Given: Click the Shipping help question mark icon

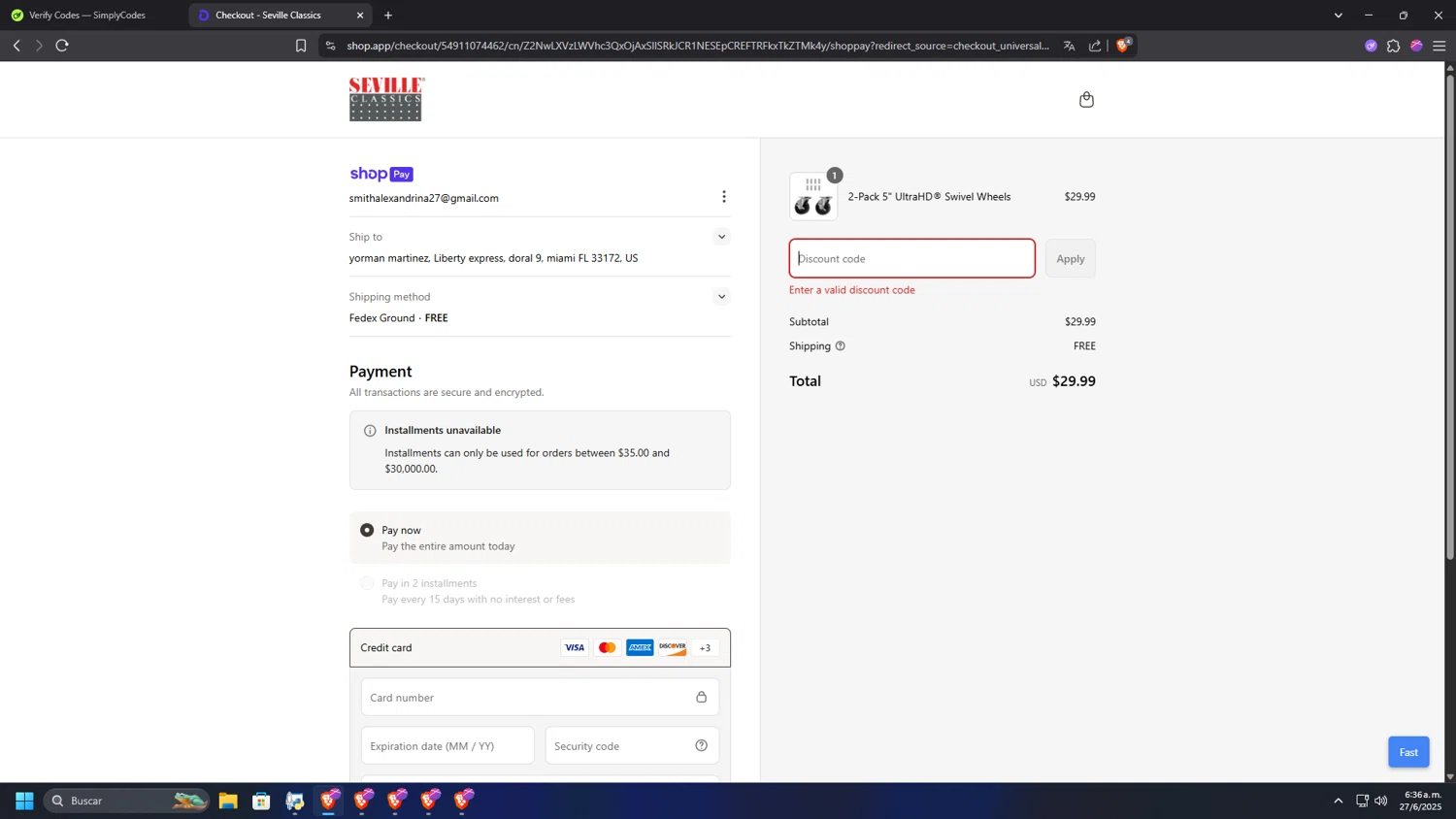Looking at the screenshot, I should click(841, 345).
